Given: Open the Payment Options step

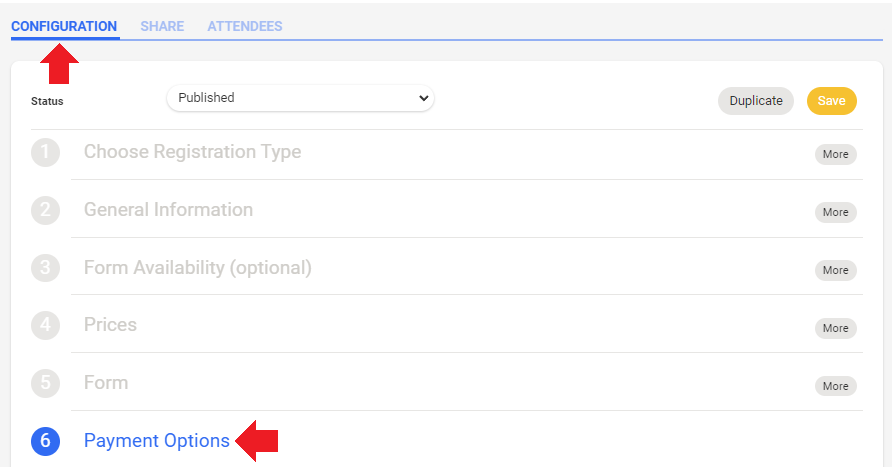Looking at the screenshot, I should [x=157, y=441].
